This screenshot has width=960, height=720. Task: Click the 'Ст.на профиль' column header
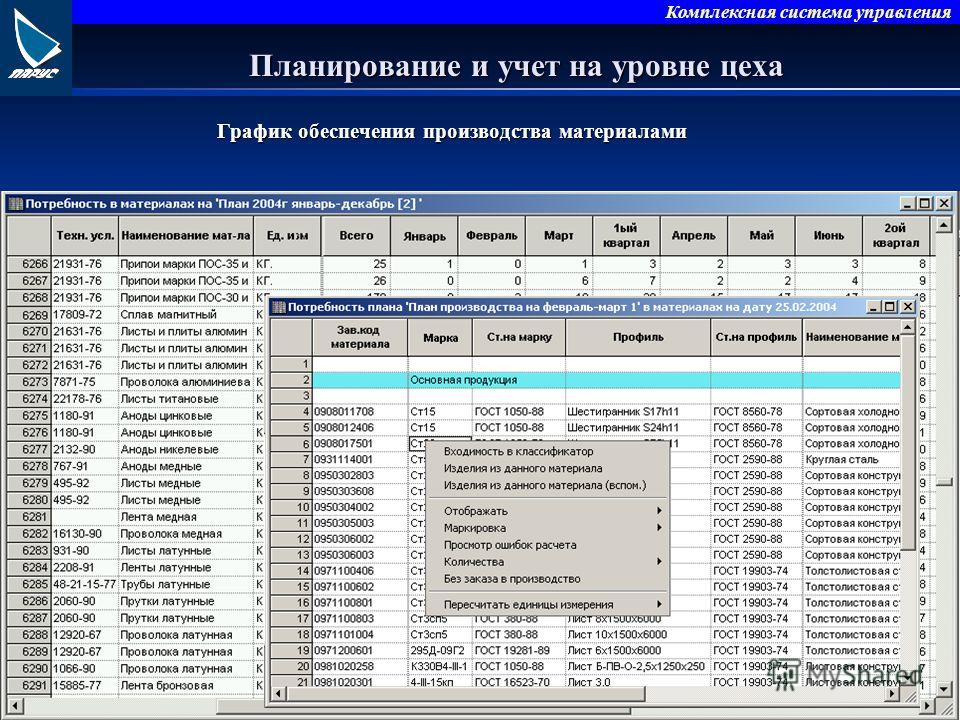756,337
